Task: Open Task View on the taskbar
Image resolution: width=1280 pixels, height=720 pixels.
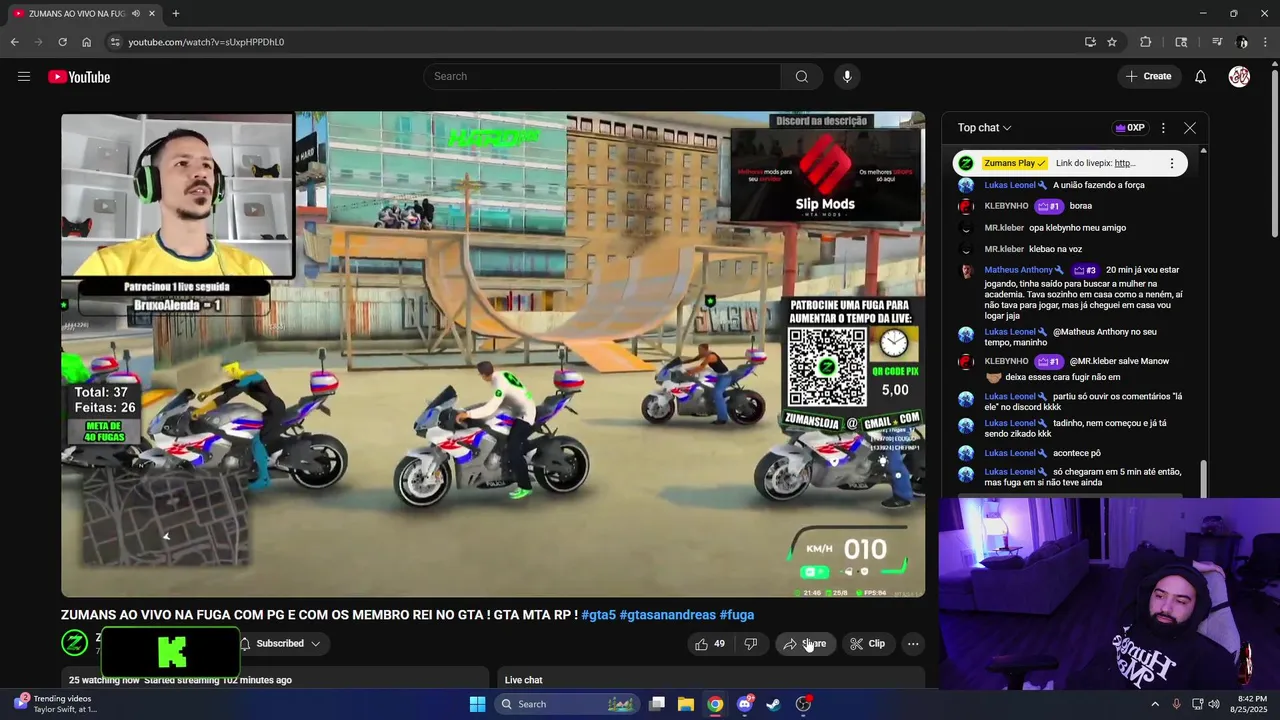Action: tap(657, 704)
